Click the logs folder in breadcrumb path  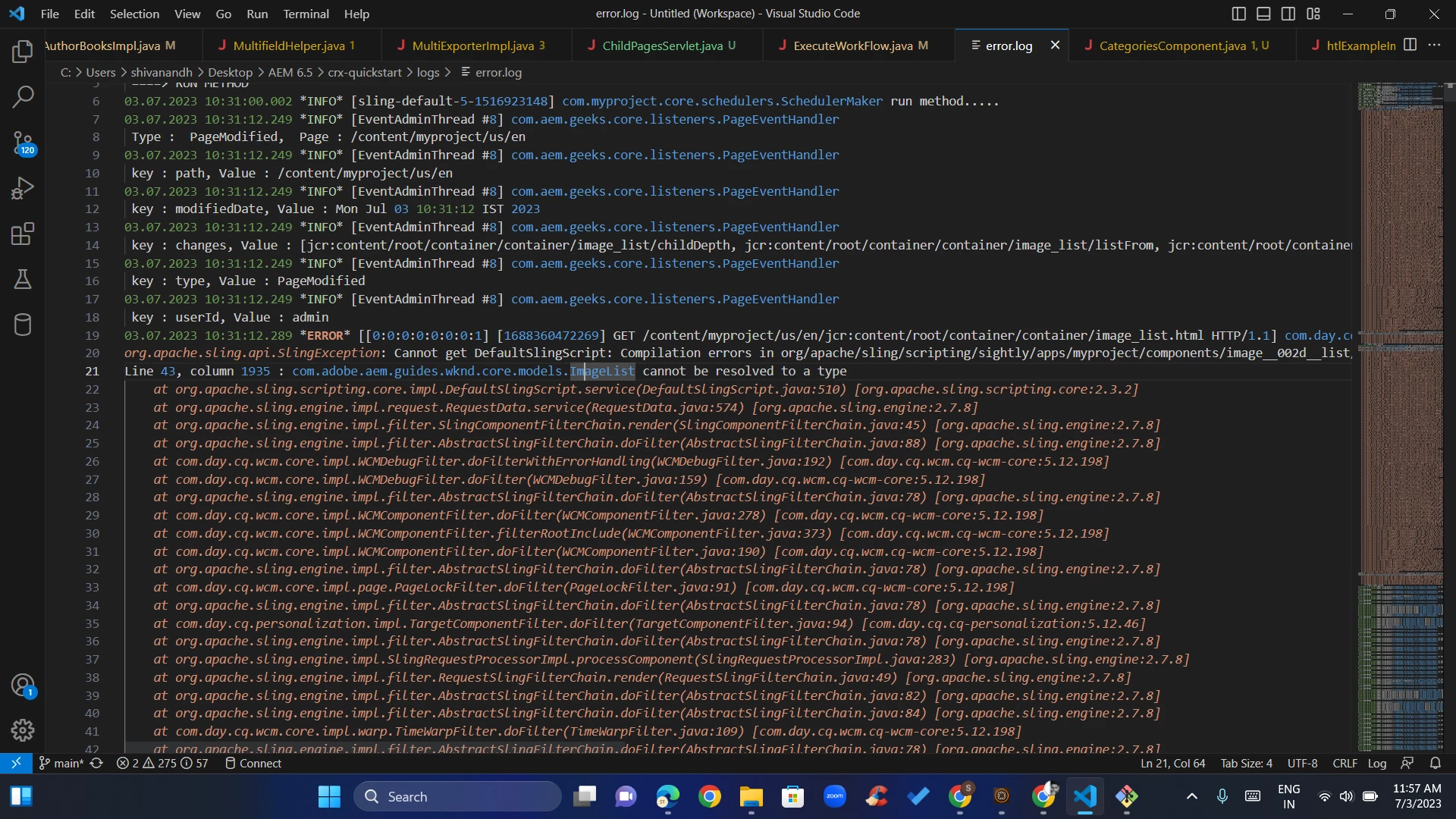[x=428, y=72]
